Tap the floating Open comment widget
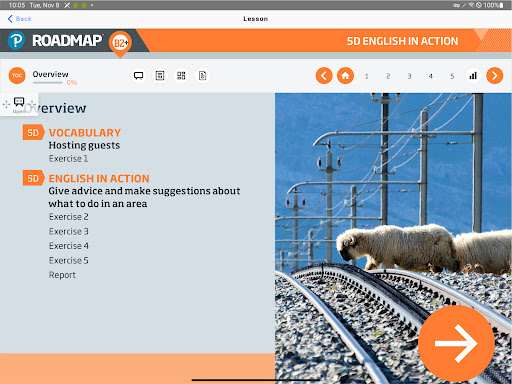The image size is (512, 384). click(19, 104)
